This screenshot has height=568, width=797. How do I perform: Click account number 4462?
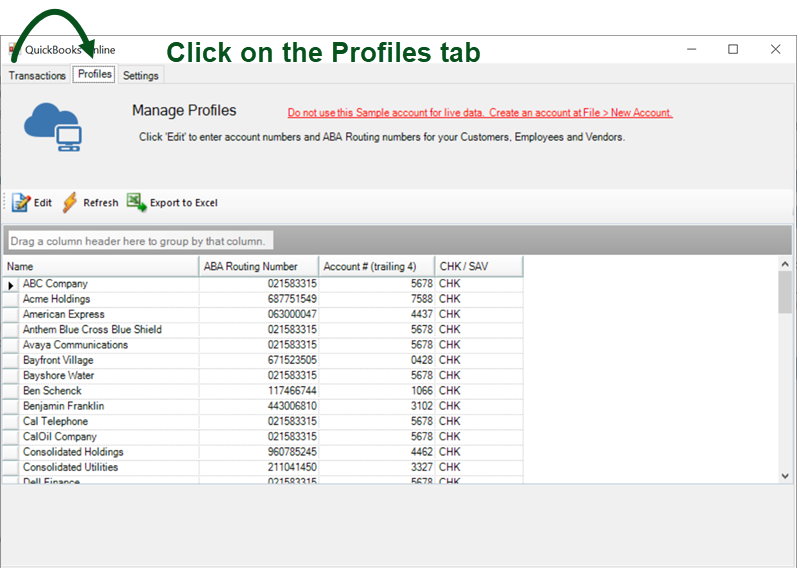[x=422, y=452]
